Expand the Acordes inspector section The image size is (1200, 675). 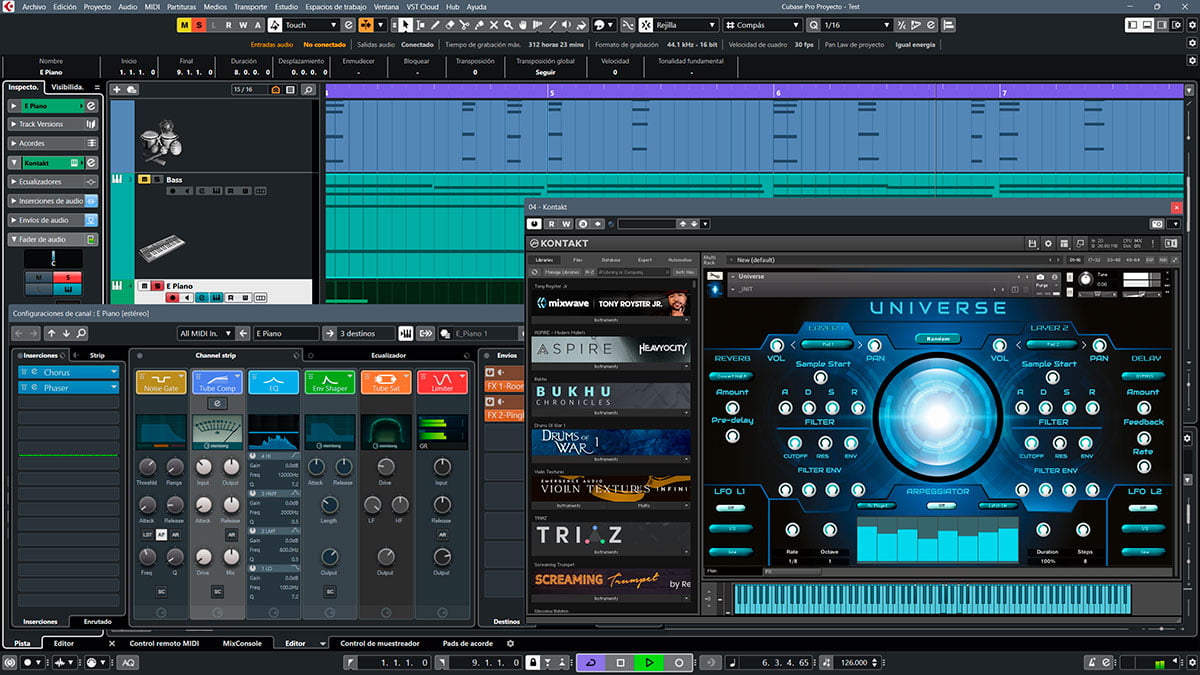click(53, 143)
